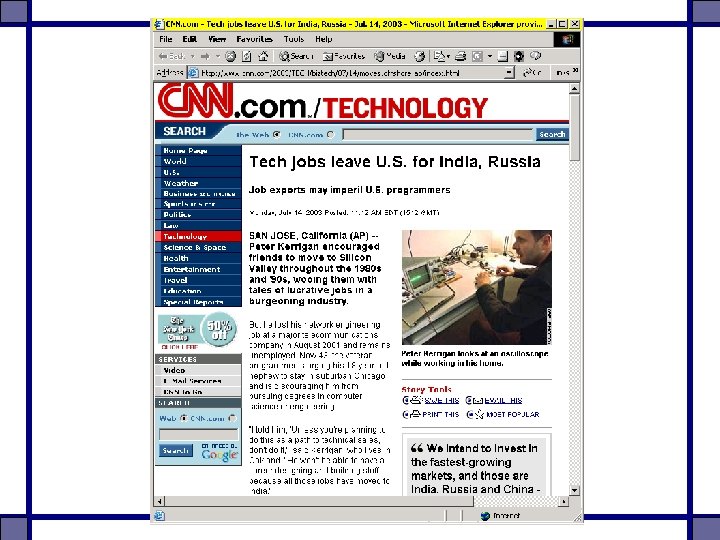720x540 pixels.
Task: Click the status bar page icon
Action: pos(159,516)
